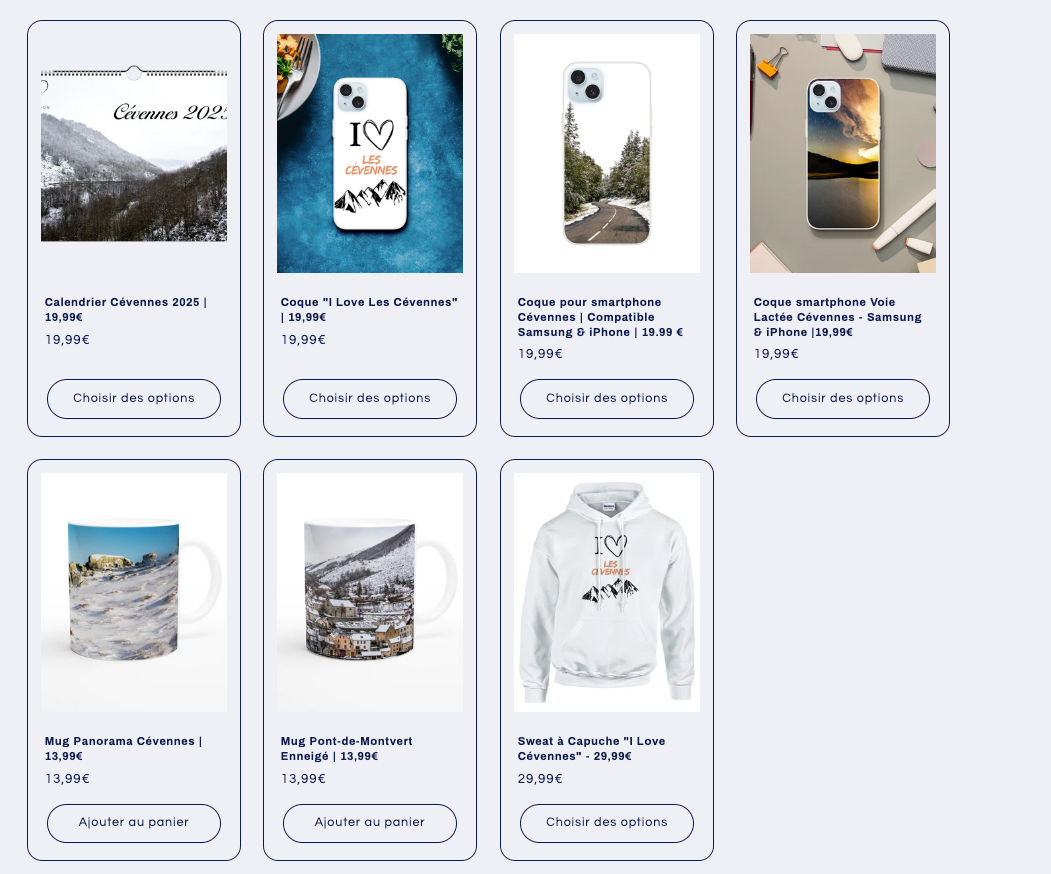The width and height of the screenshot is (1051, 874).
Task: Choose options for Calendrier Cévennes 2025
Action: (x=134, y=399)
